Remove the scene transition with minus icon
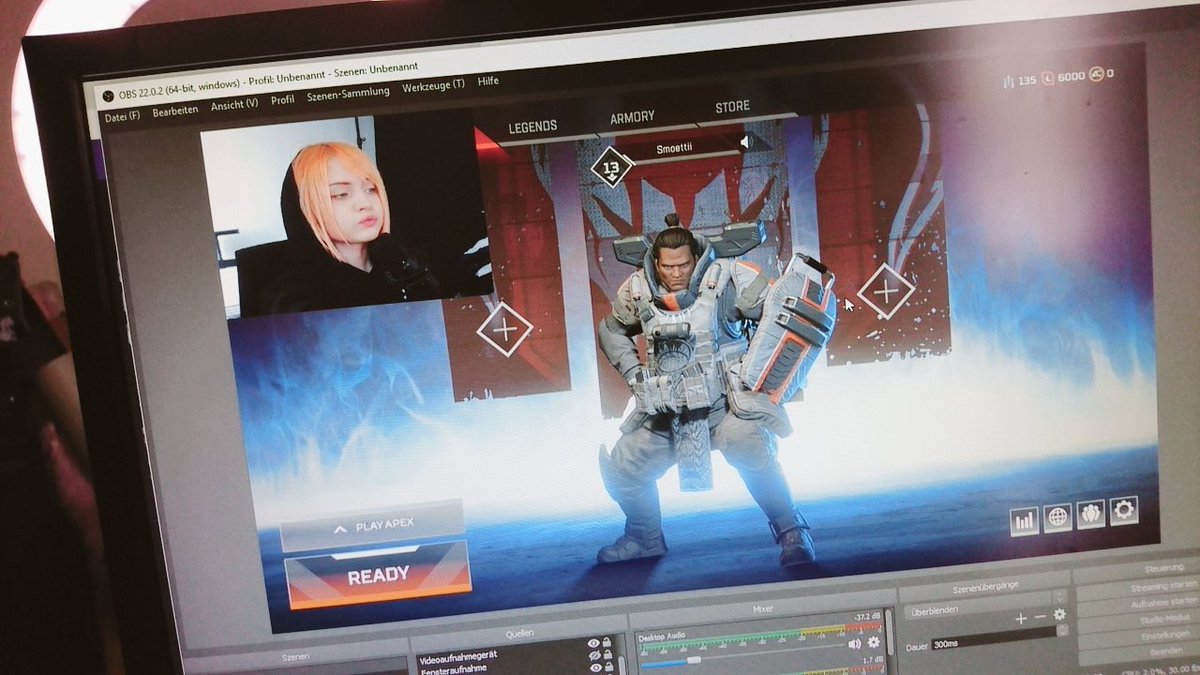The image size is (1200, 675). click(x=1040, y=616)
